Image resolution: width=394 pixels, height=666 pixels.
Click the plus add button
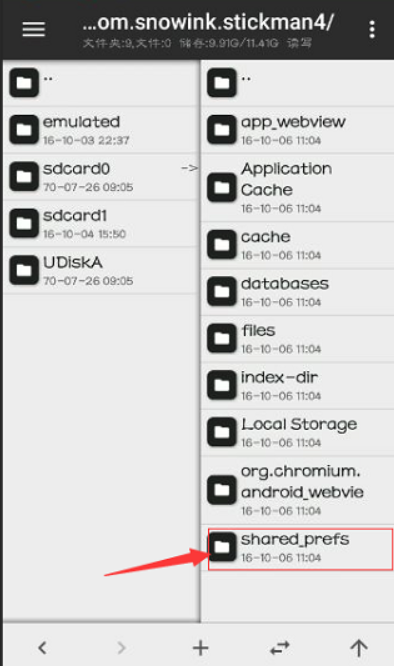click(x=200, y=648)
